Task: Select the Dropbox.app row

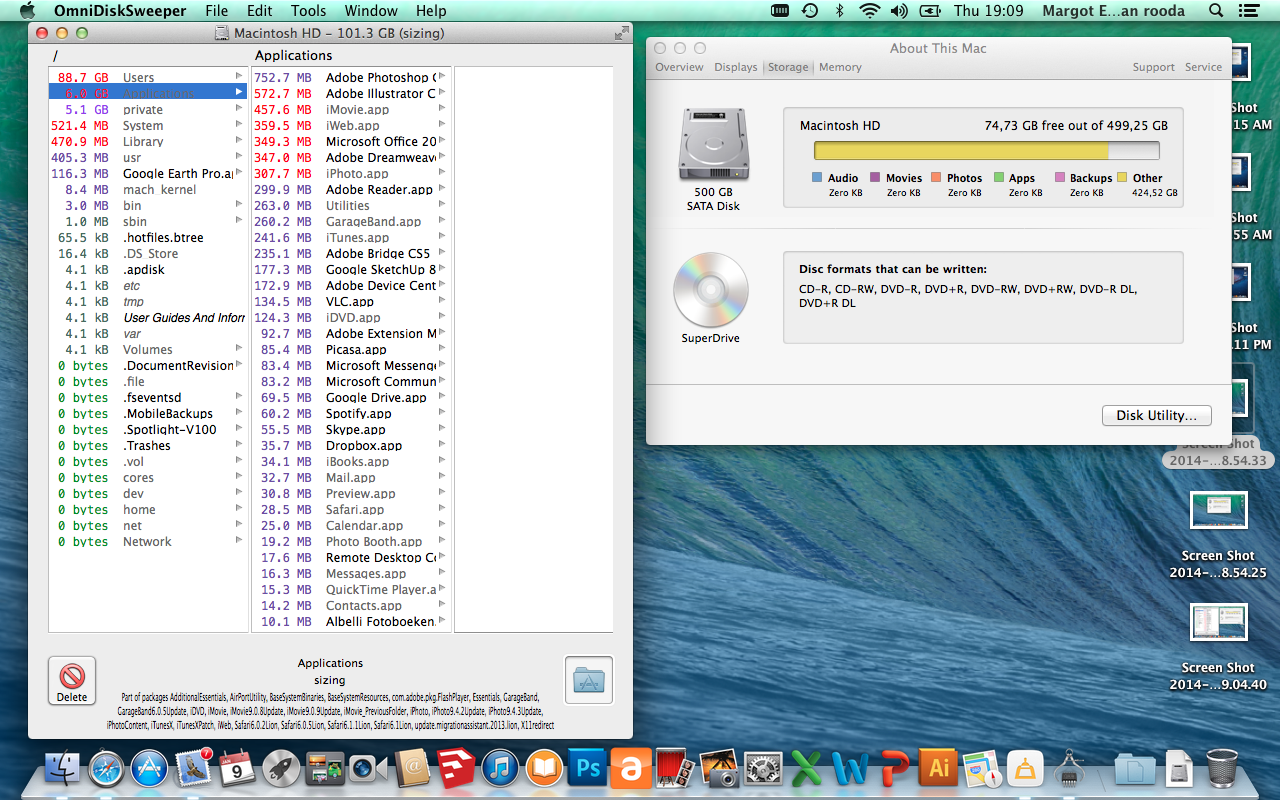Action: pos(350,445)
